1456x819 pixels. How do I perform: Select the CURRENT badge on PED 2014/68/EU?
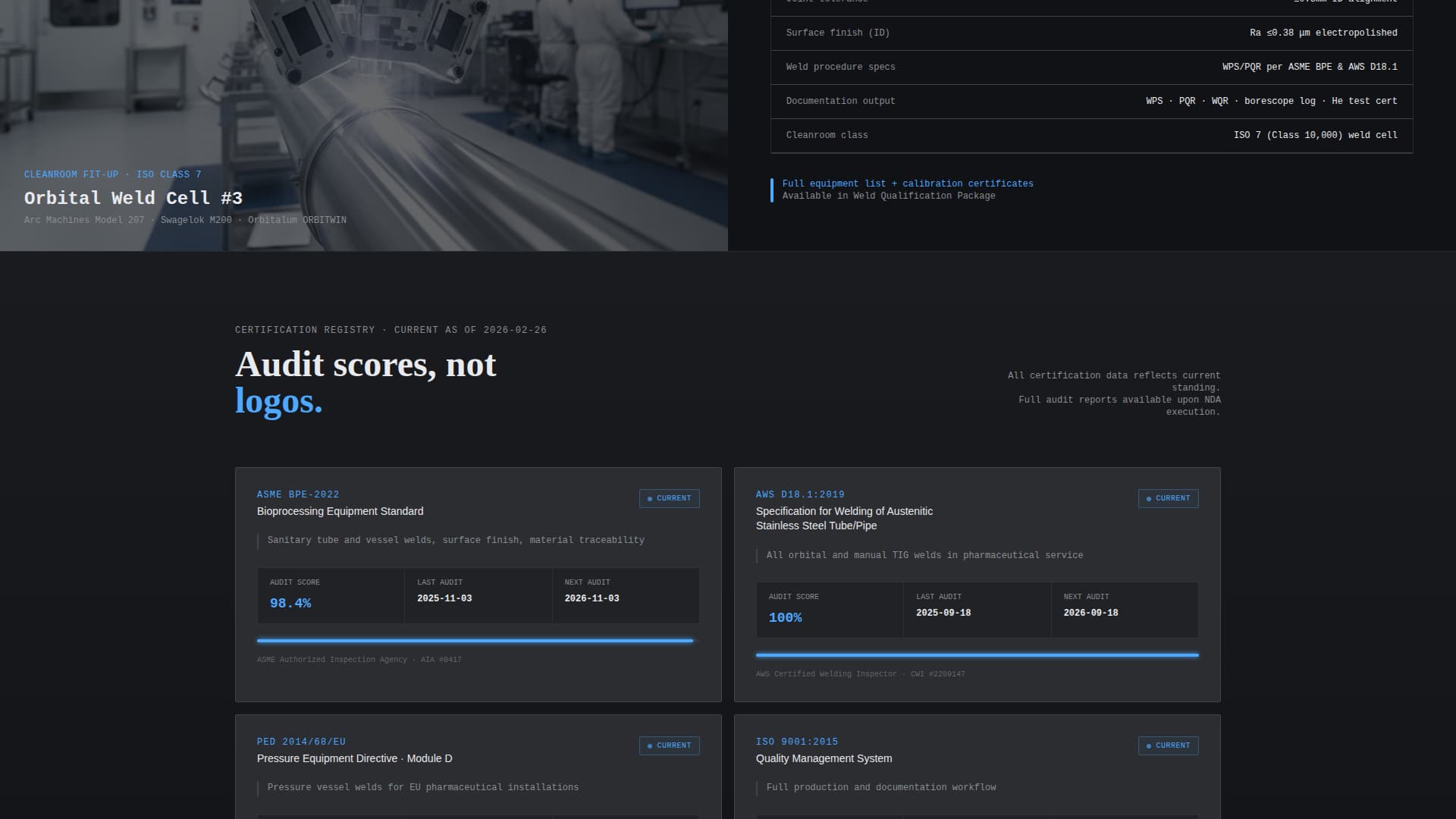[670, 745]
